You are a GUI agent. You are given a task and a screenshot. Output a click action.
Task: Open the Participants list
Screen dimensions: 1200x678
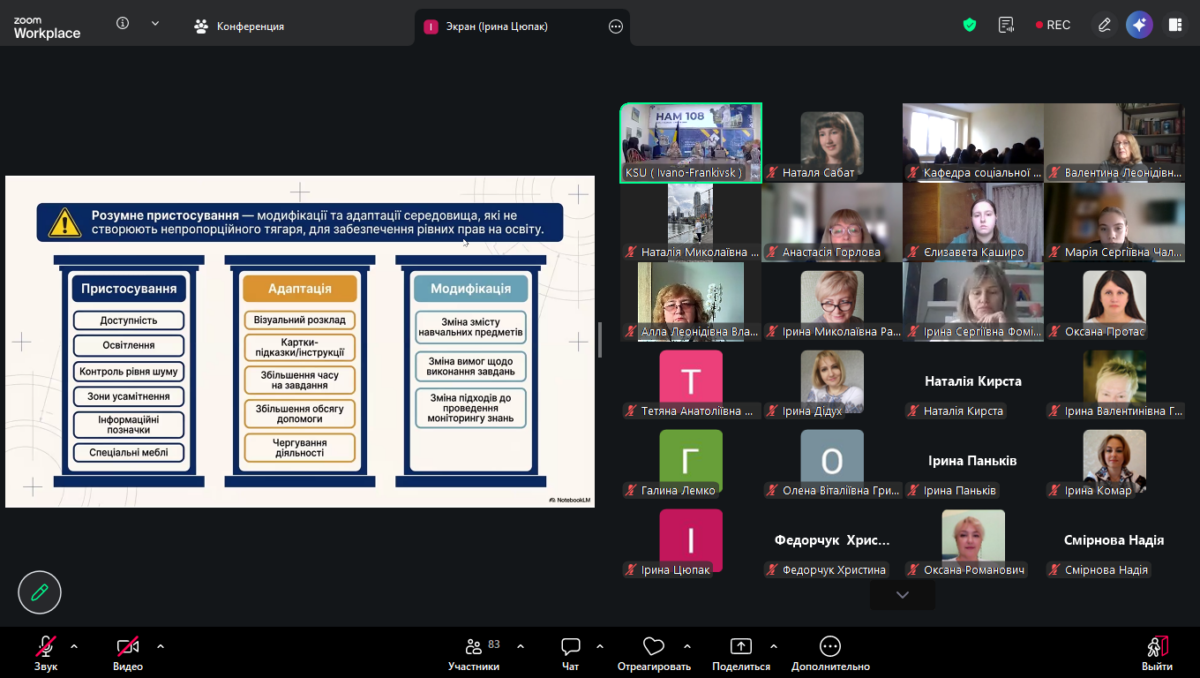[x=474, y=653]
